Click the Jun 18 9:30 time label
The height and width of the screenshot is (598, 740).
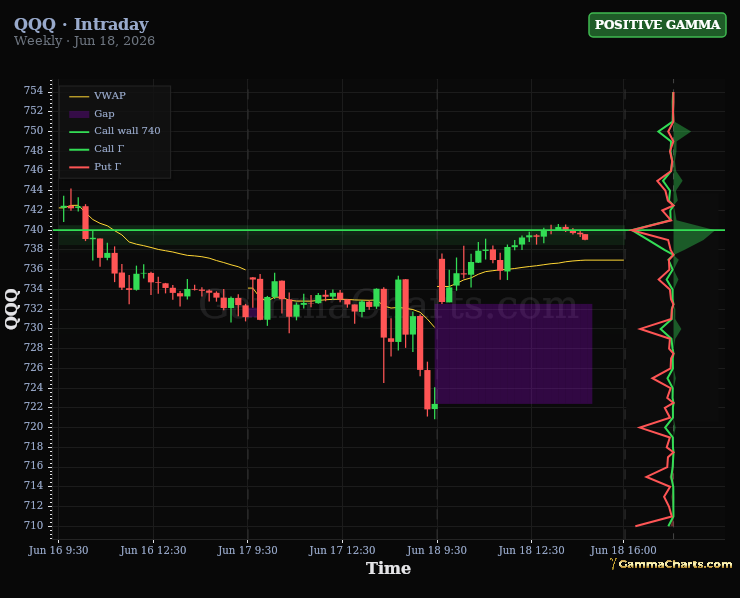coord(437,550)
